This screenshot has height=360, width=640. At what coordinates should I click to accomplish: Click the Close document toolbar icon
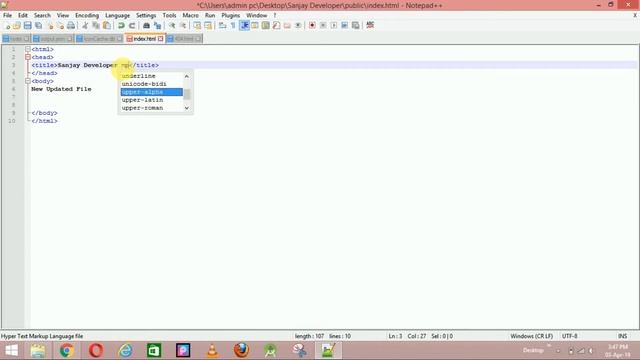[50, 26]
